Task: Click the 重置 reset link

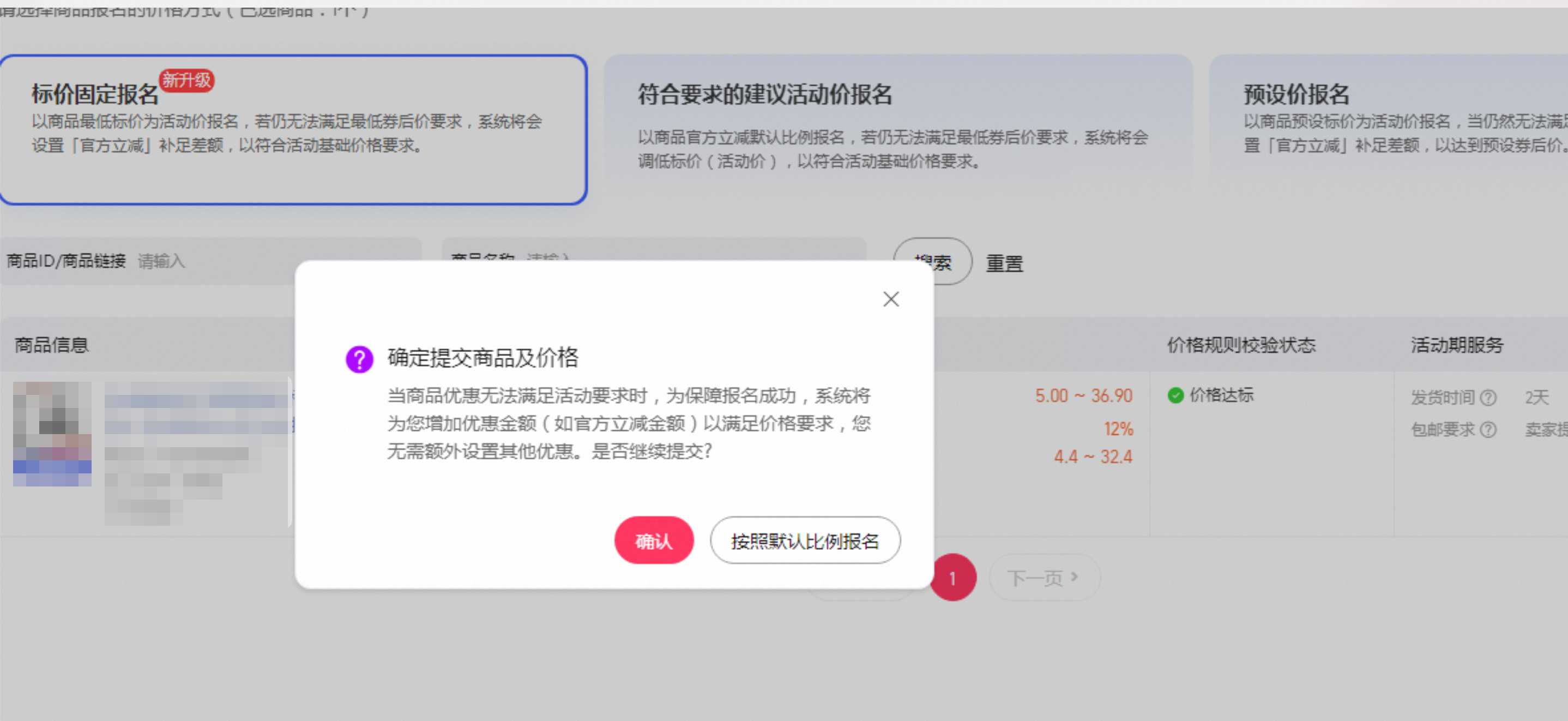Action: coord(1004,263)
